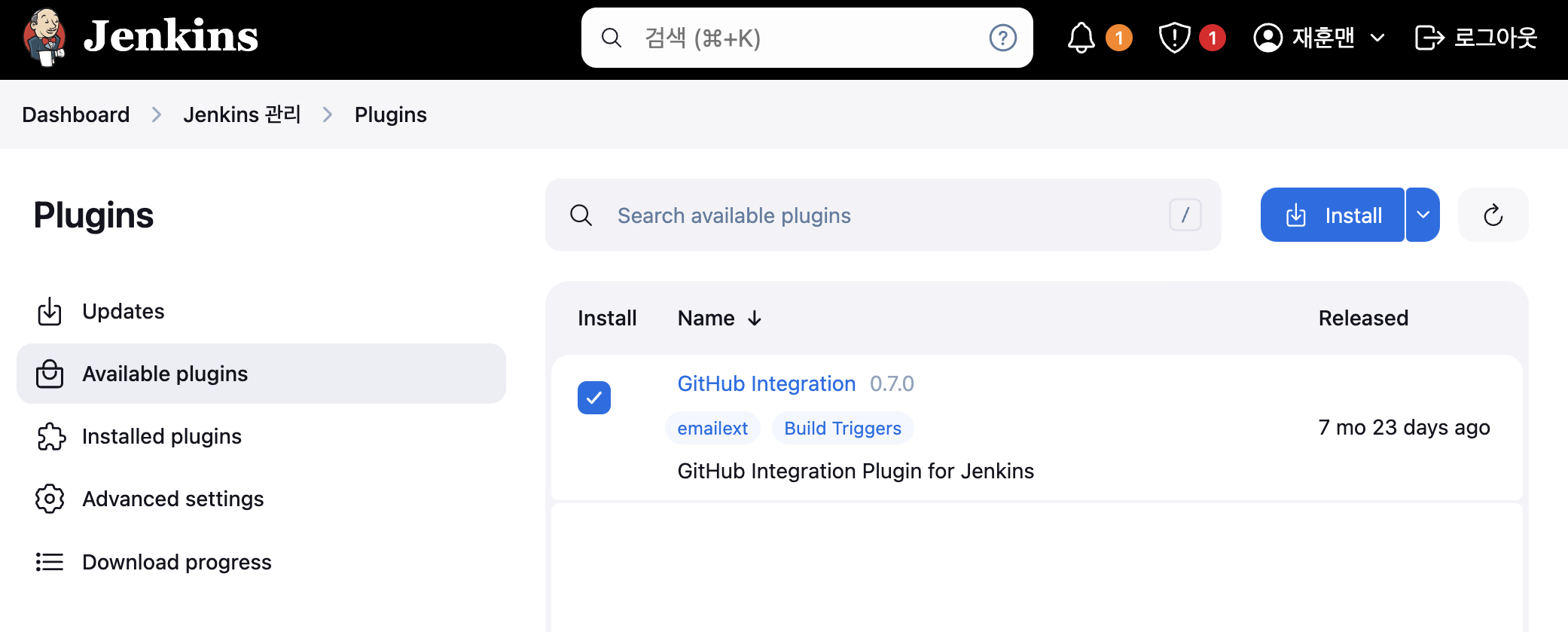Expand the chevron after Dashboard breadcrumb
1568x632 pixels.
click(x=157, y=114)
